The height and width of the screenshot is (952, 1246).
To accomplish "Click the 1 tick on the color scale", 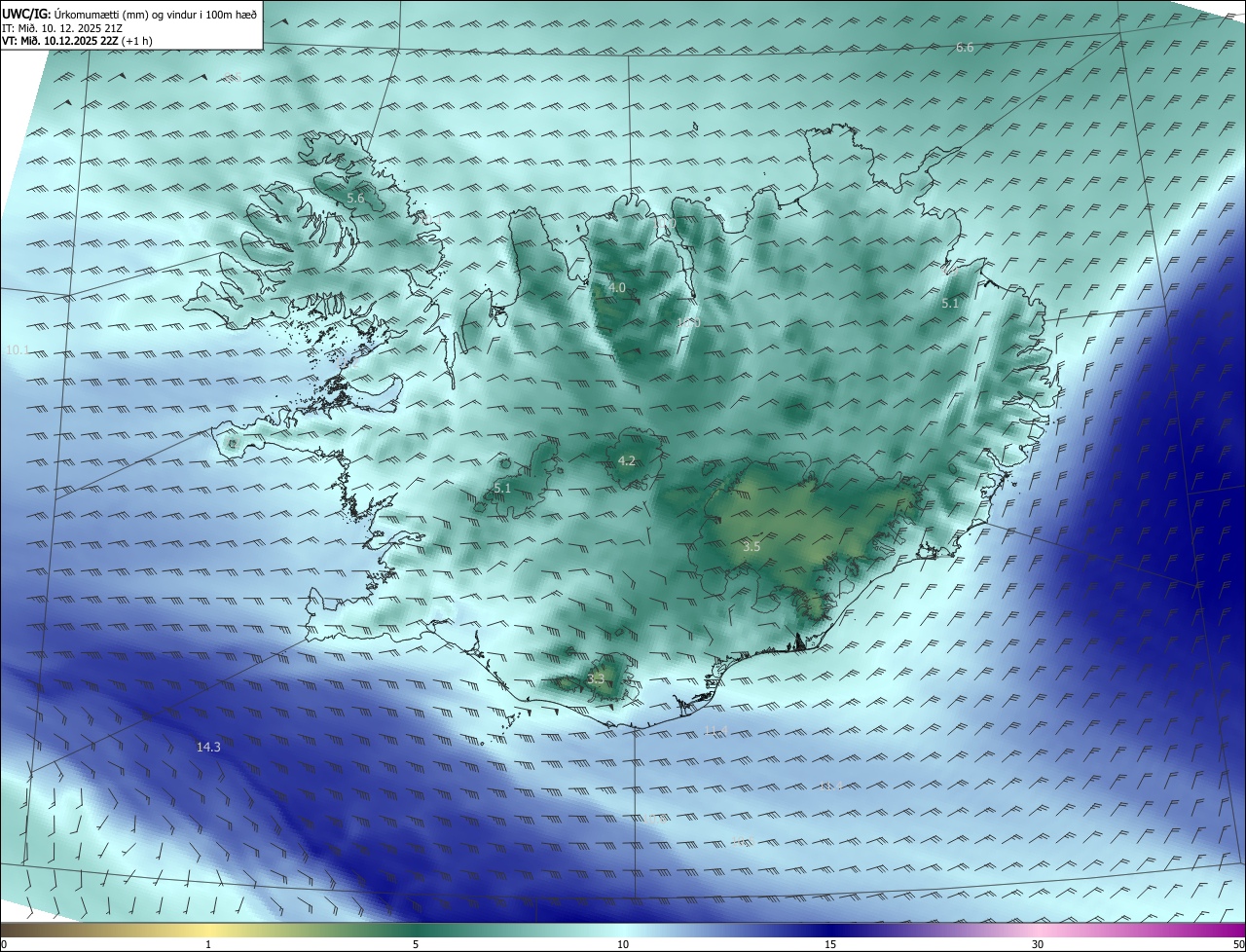I will pyautogui.click(x=208, y=944).
